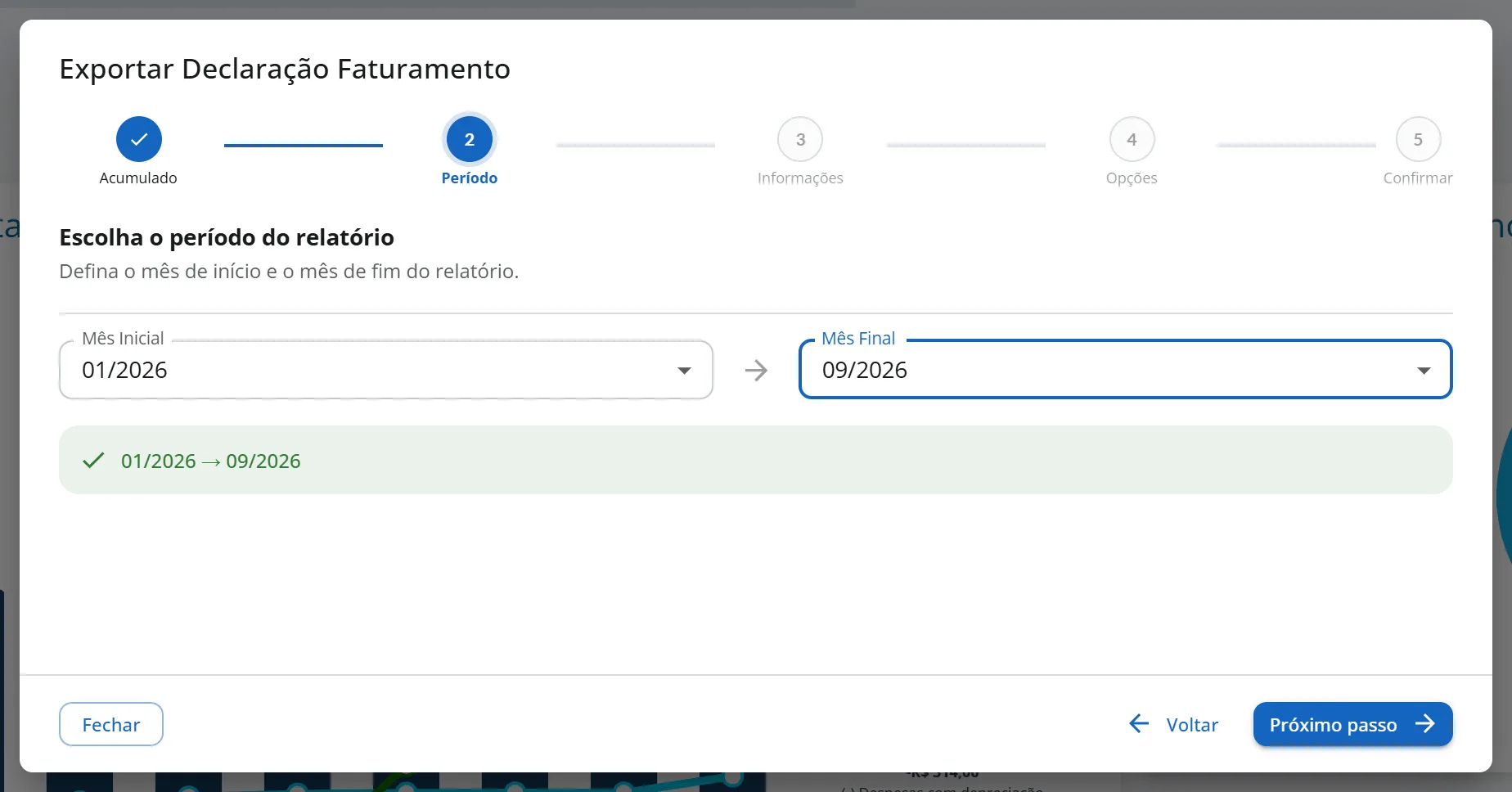Click the right arrow icon in Próximo passo

coord(1425,723)
